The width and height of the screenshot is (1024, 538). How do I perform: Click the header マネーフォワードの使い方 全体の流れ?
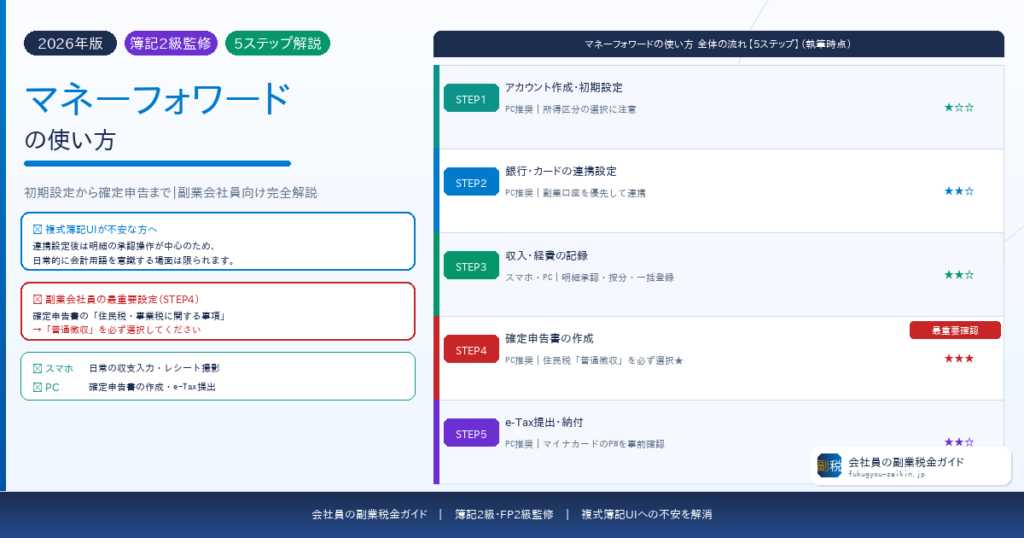[x=718, y=44]
